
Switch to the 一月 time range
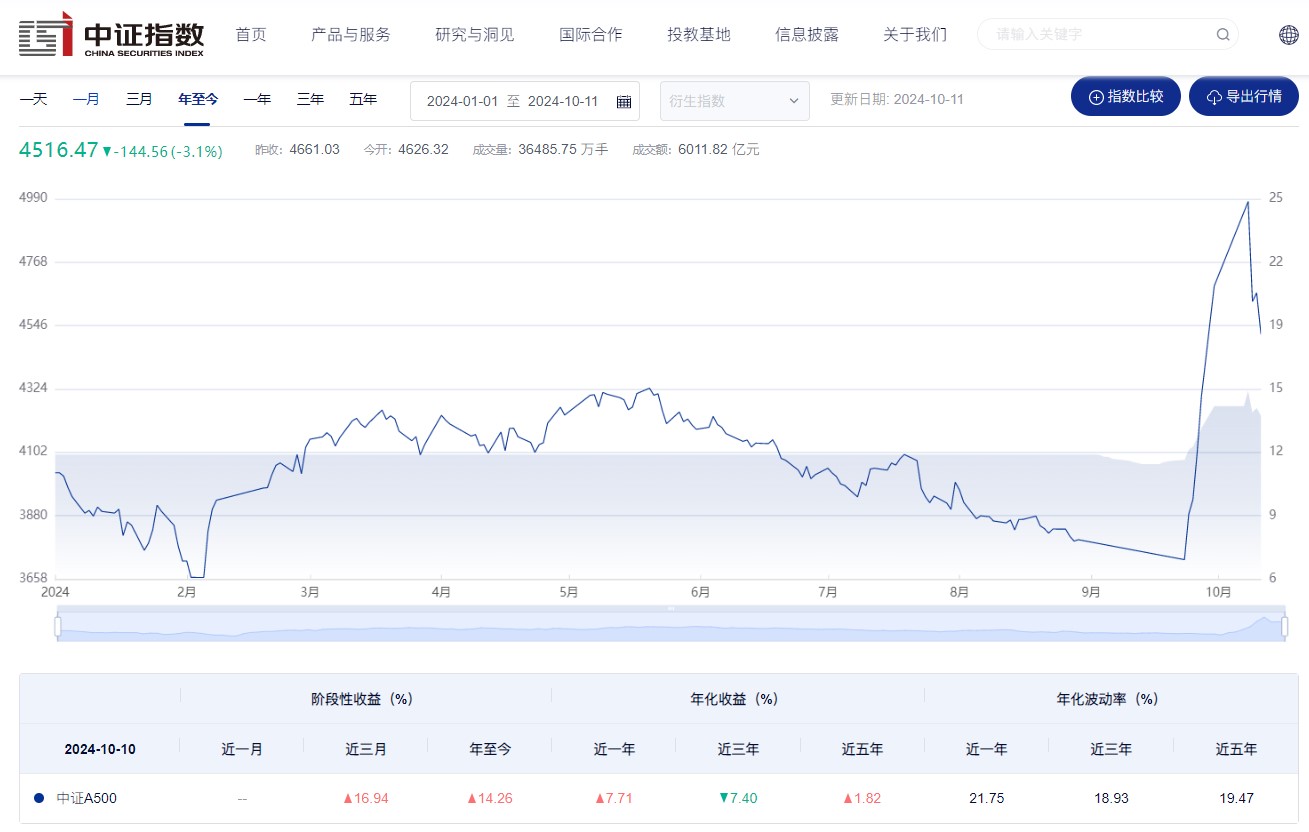point(86,99)
